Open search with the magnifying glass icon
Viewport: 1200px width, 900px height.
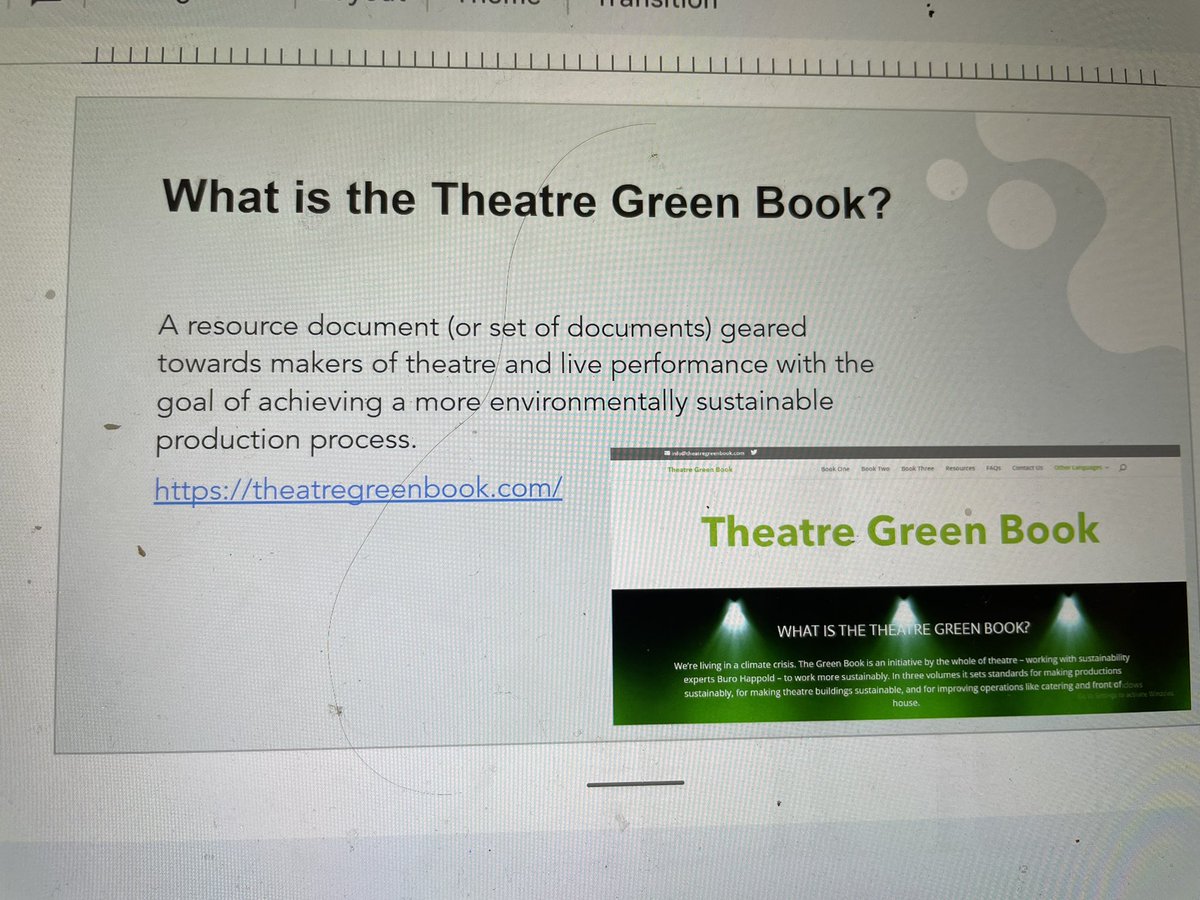pos(1122,469)
